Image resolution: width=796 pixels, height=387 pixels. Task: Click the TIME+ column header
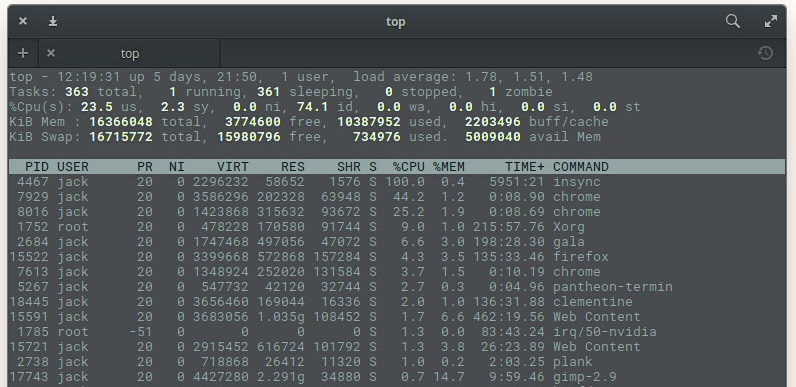coord(524,167)
